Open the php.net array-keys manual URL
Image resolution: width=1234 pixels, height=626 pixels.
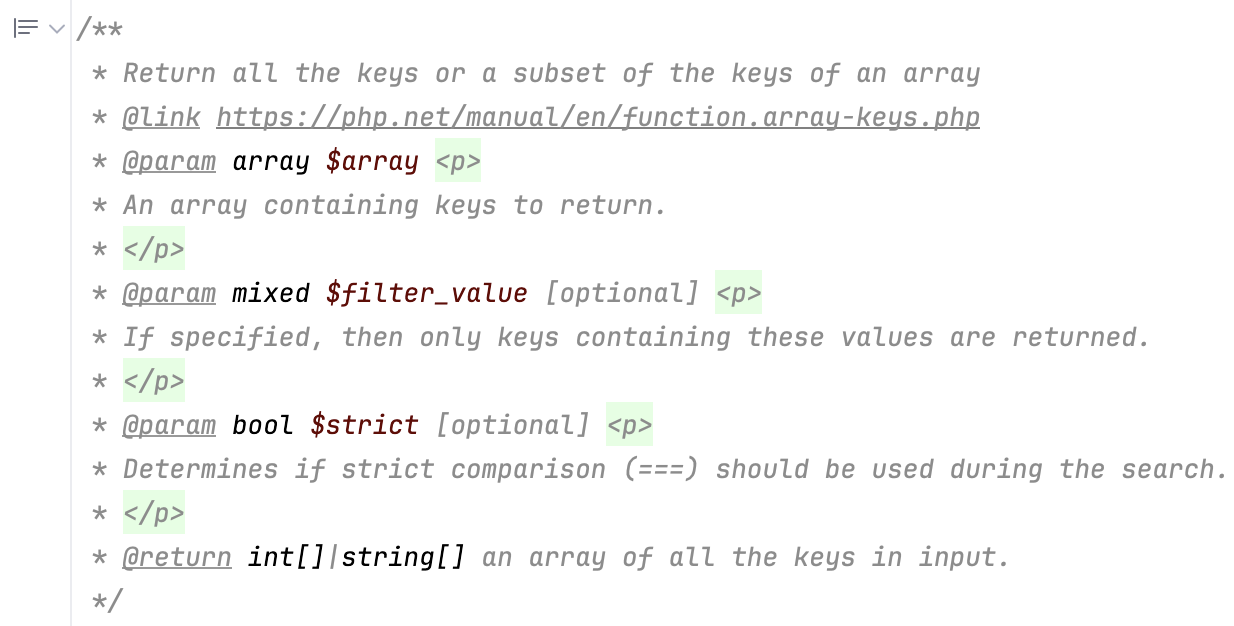[x=597, y=117]
